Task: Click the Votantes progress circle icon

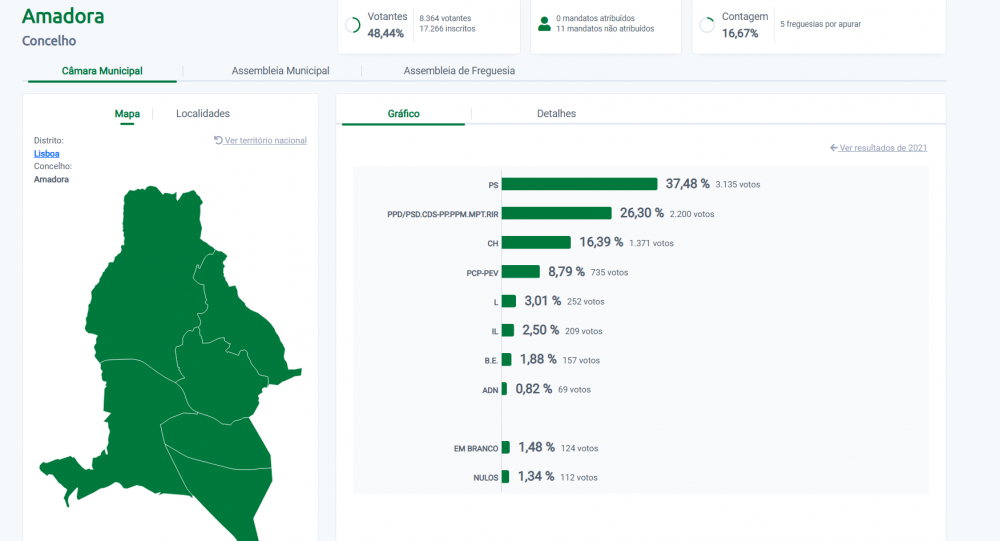Action: pos(352,25)
